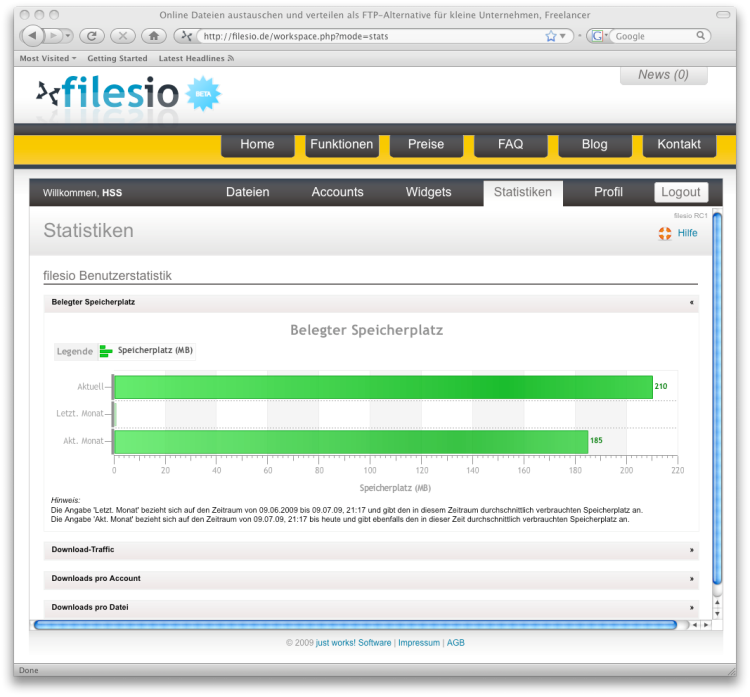Open the Funktionen navigation item
Screen dimensions: 750x697
(x=342, y=144)
